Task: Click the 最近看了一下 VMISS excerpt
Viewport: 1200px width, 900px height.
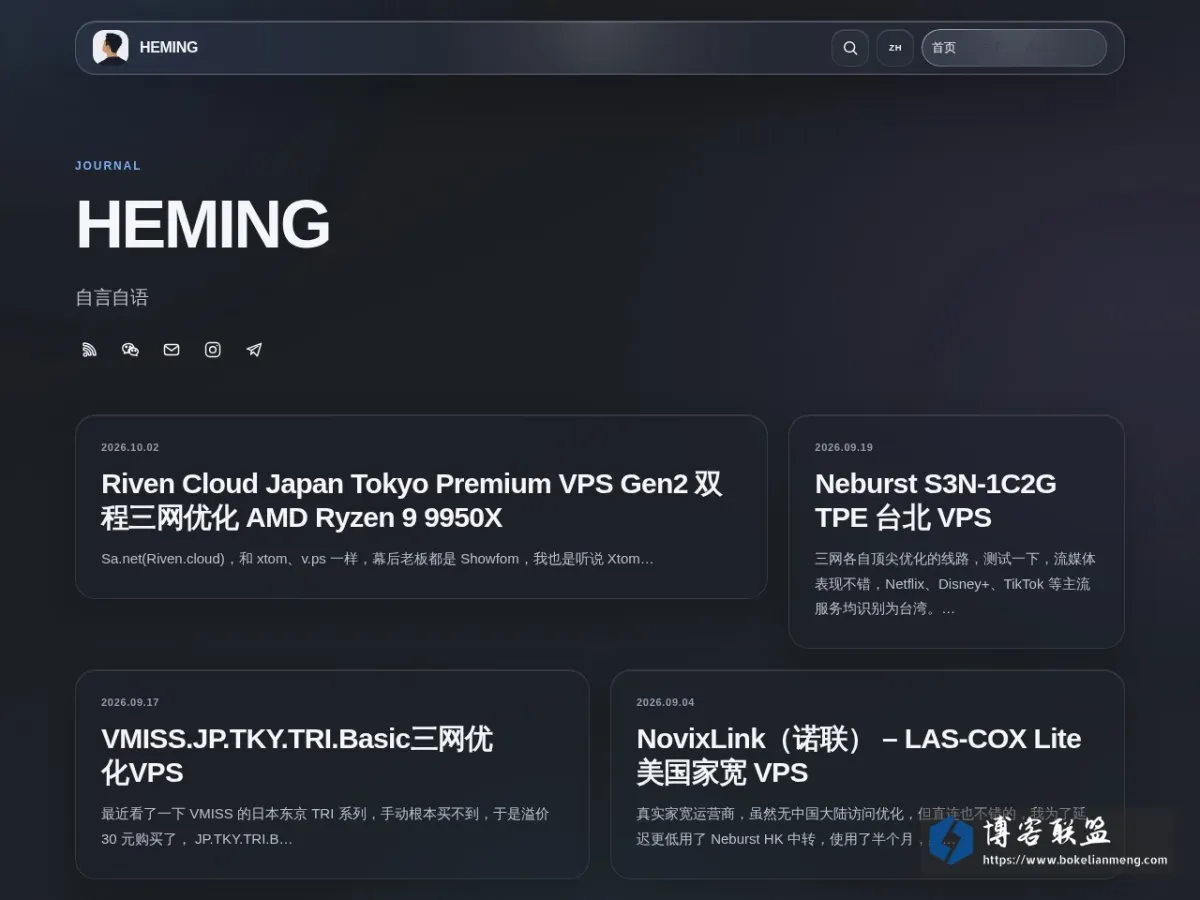Action: pyautogui.click(x=325, y=826)
